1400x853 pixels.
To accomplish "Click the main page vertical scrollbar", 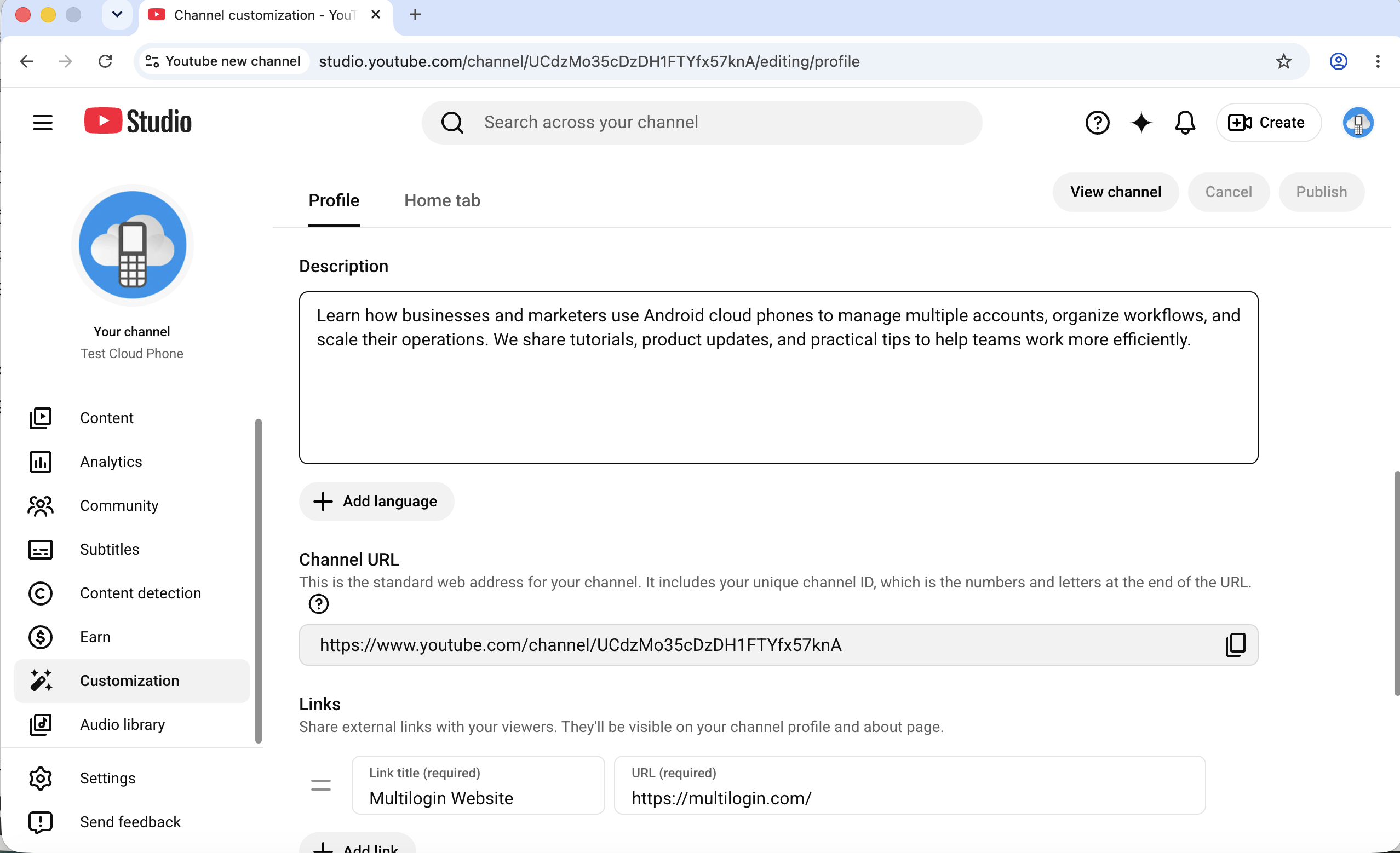I will (x=1396, y=583).
